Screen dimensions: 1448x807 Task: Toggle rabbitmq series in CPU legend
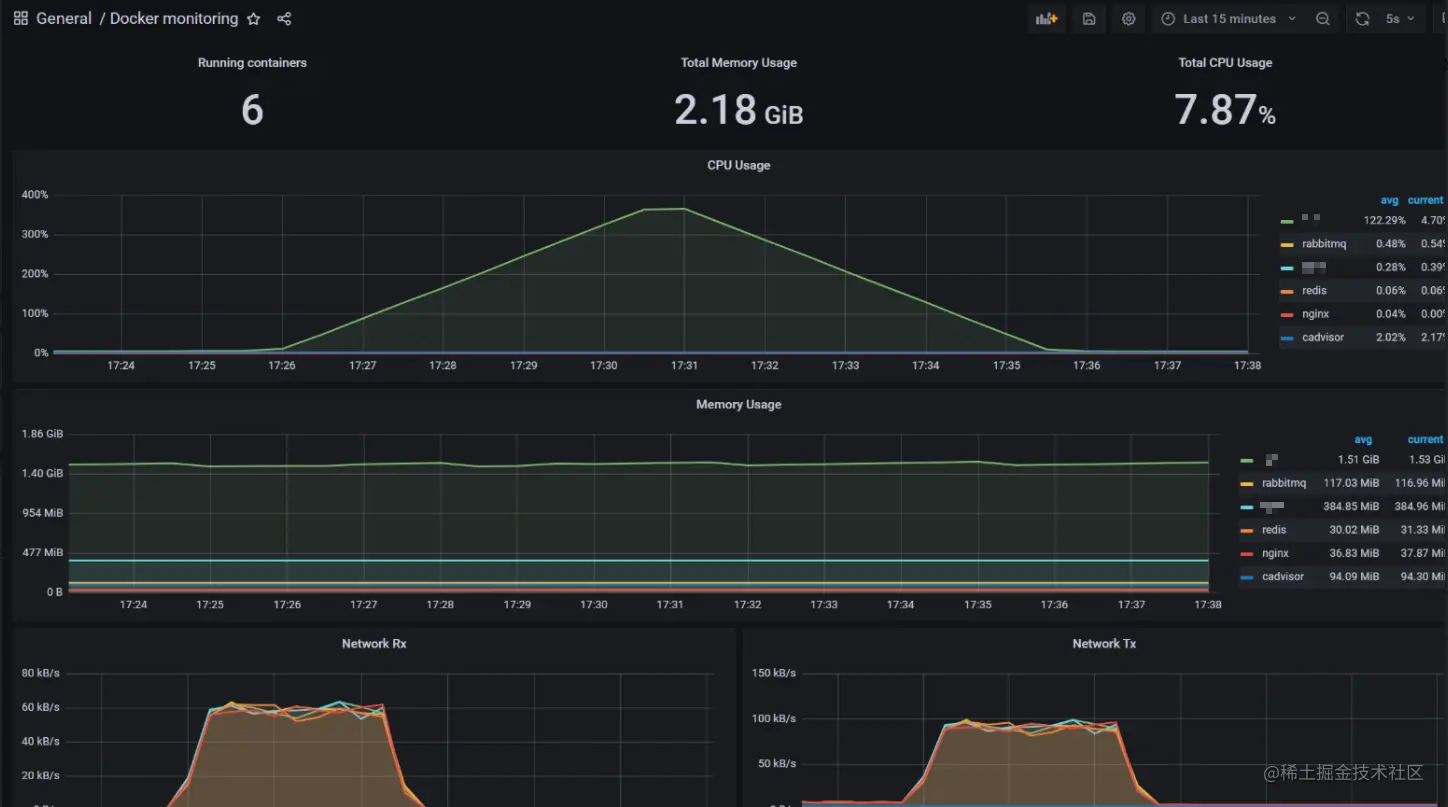pos(1324,244)
